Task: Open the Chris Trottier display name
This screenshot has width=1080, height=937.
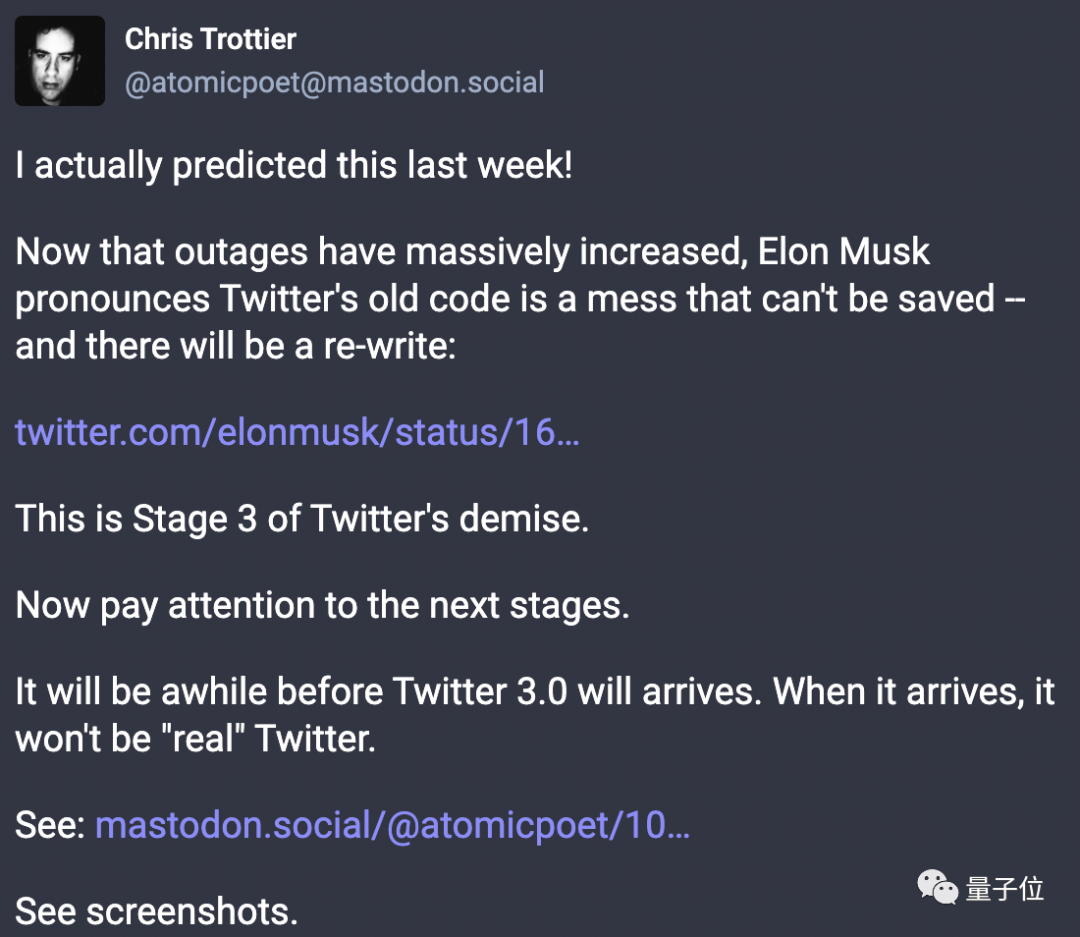Action: tap(210, 39)
